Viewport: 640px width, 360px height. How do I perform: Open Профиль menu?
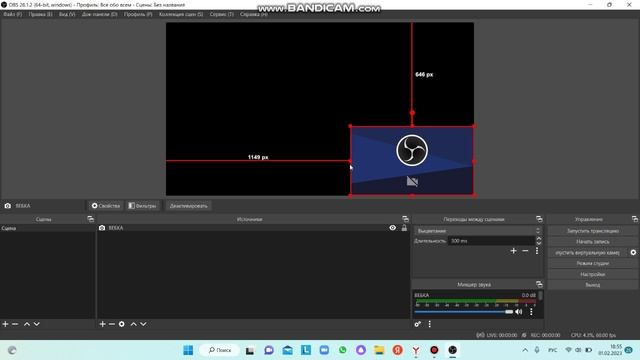138,14
